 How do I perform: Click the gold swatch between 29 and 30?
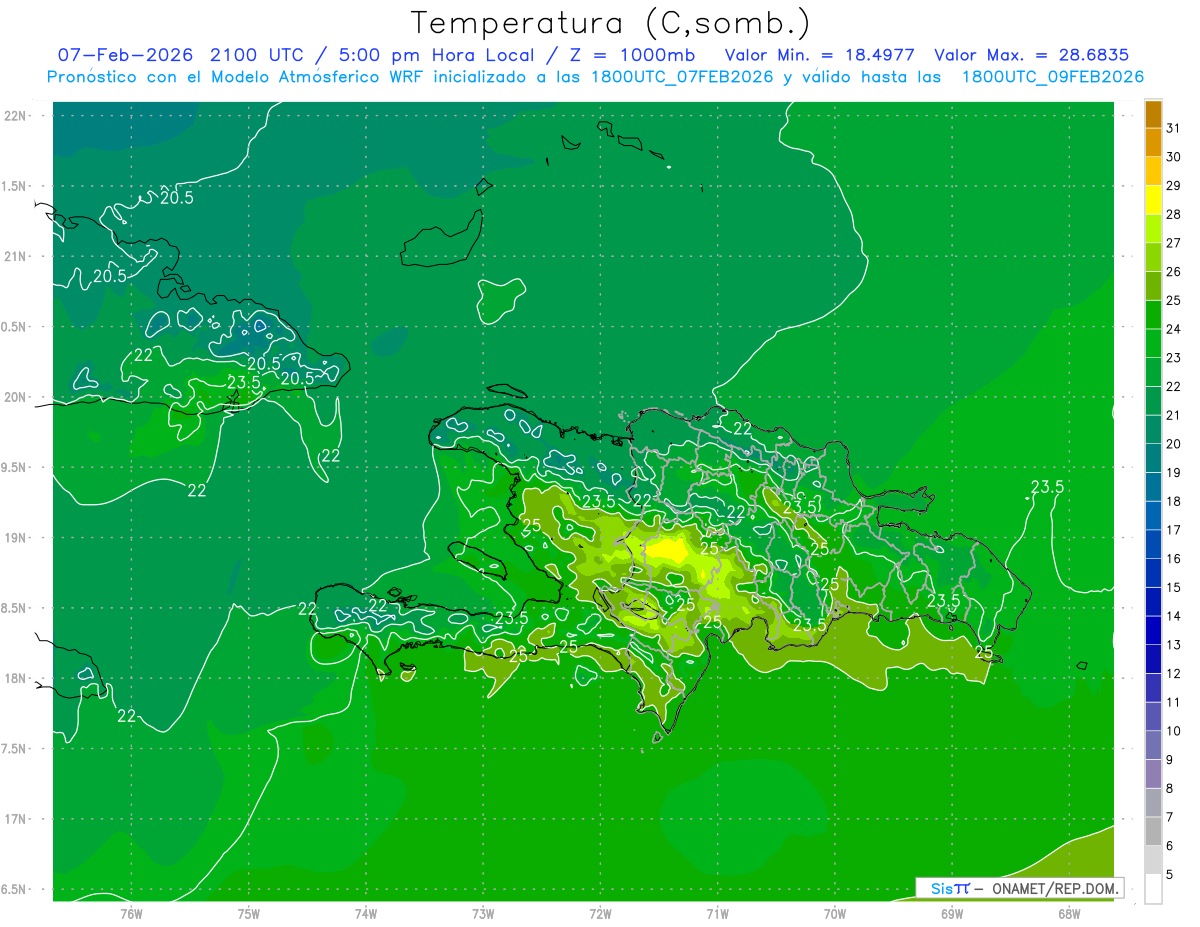[1153, 171]
